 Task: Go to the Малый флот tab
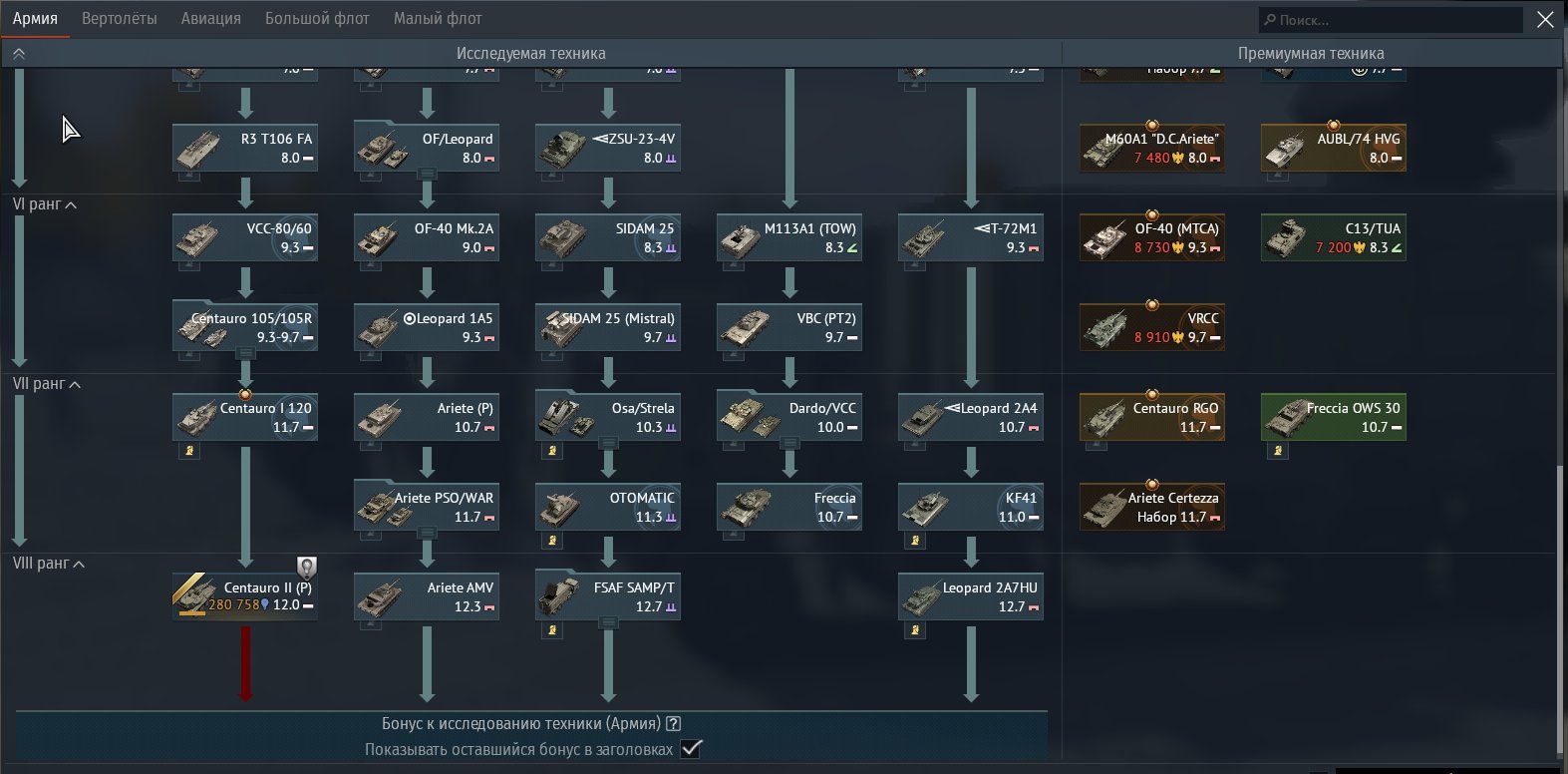[x=438, y=18]
